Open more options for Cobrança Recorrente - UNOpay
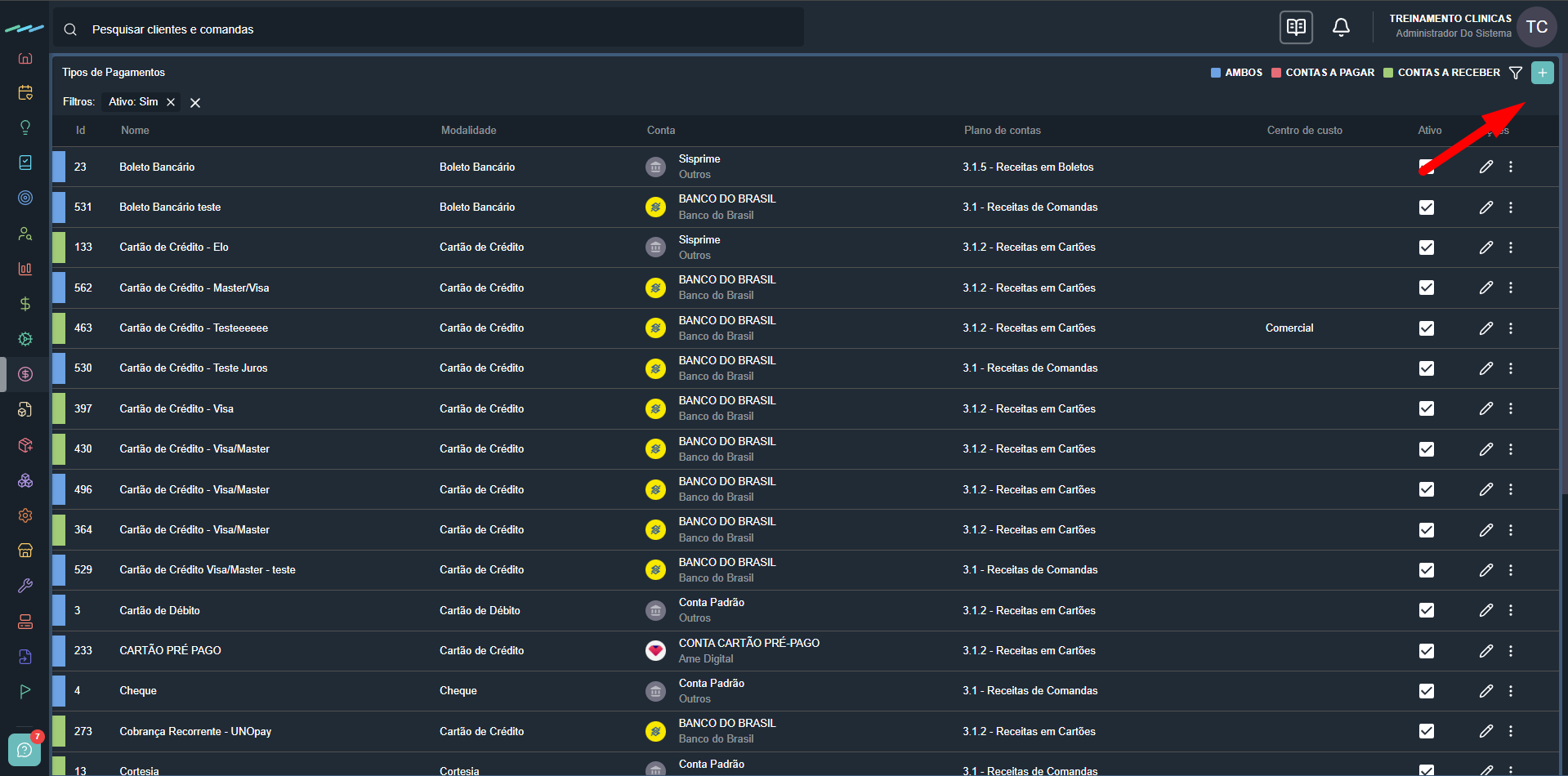 (1511, 731)
